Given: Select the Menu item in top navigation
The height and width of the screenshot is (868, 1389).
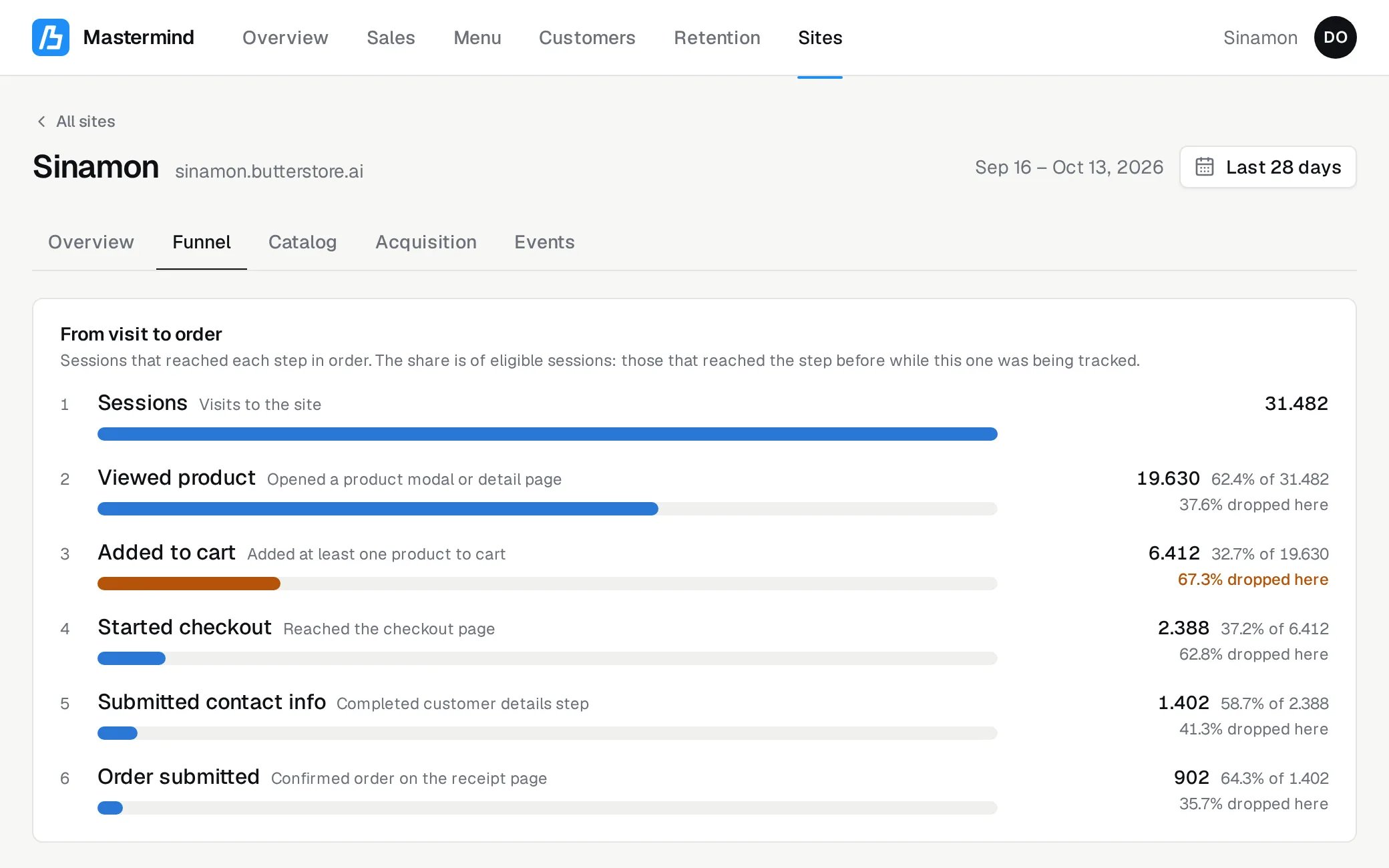Looking at the screenshot, I should point(477,37).
